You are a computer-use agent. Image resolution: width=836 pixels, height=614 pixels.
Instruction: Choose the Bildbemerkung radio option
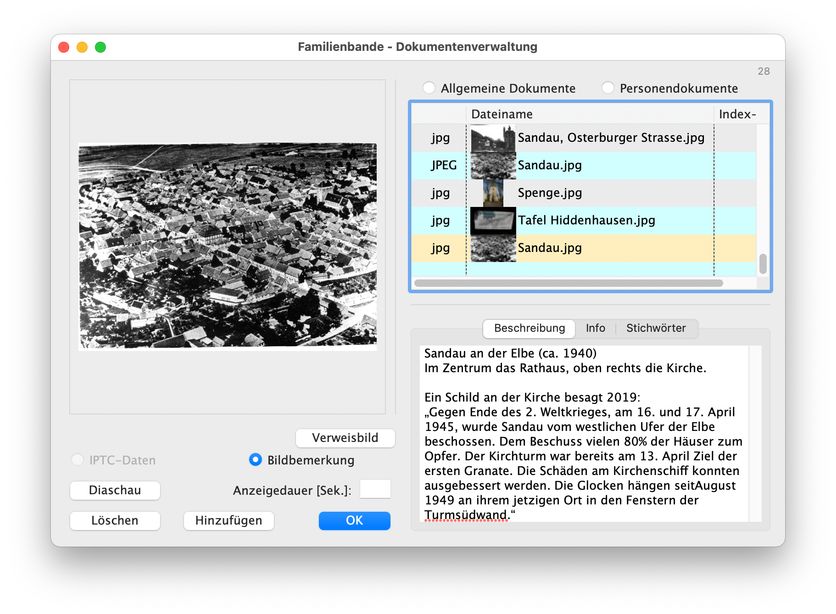256,460
